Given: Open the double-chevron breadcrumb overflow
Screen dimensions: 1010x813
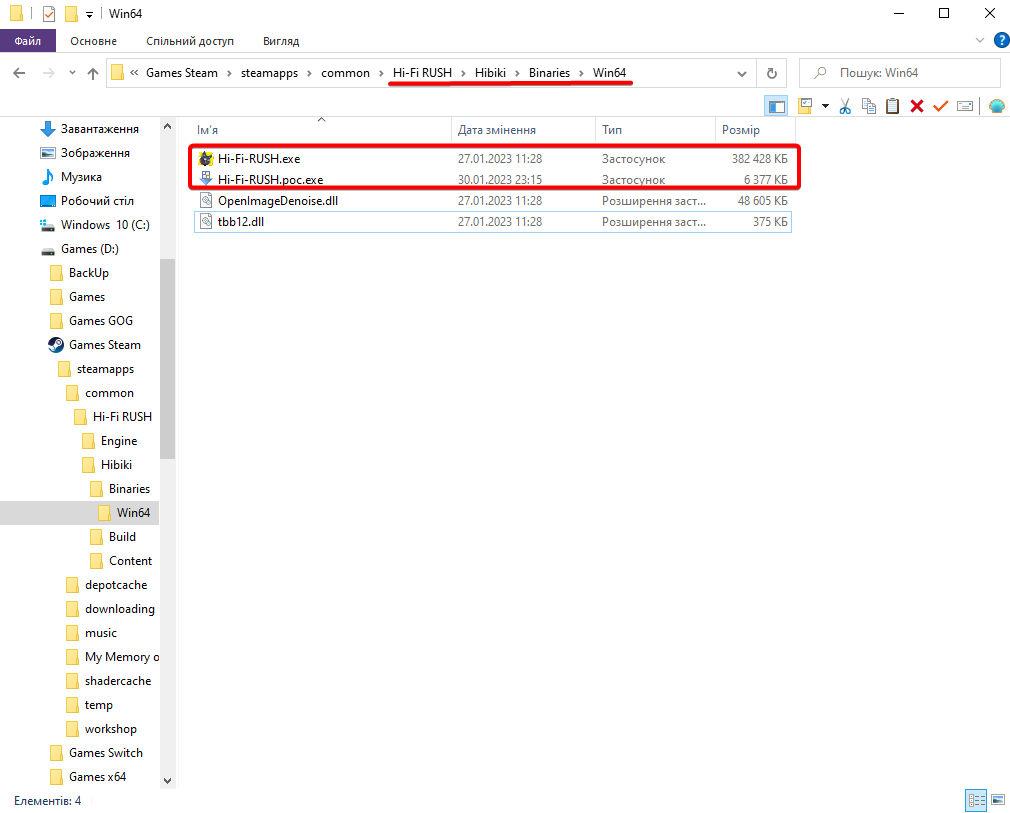Looking at the screenshot, I should (x=134, y=73).
